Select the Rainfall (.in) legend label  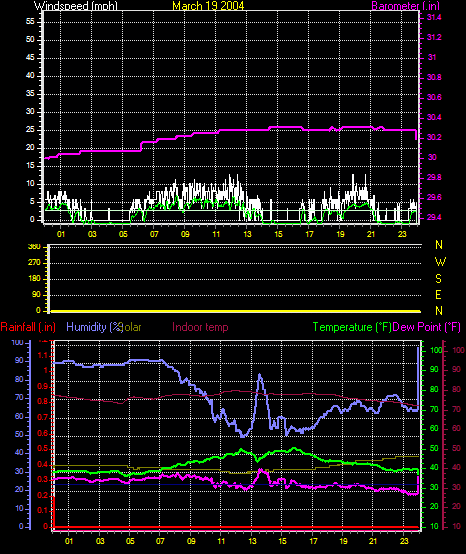coord(28,327)
